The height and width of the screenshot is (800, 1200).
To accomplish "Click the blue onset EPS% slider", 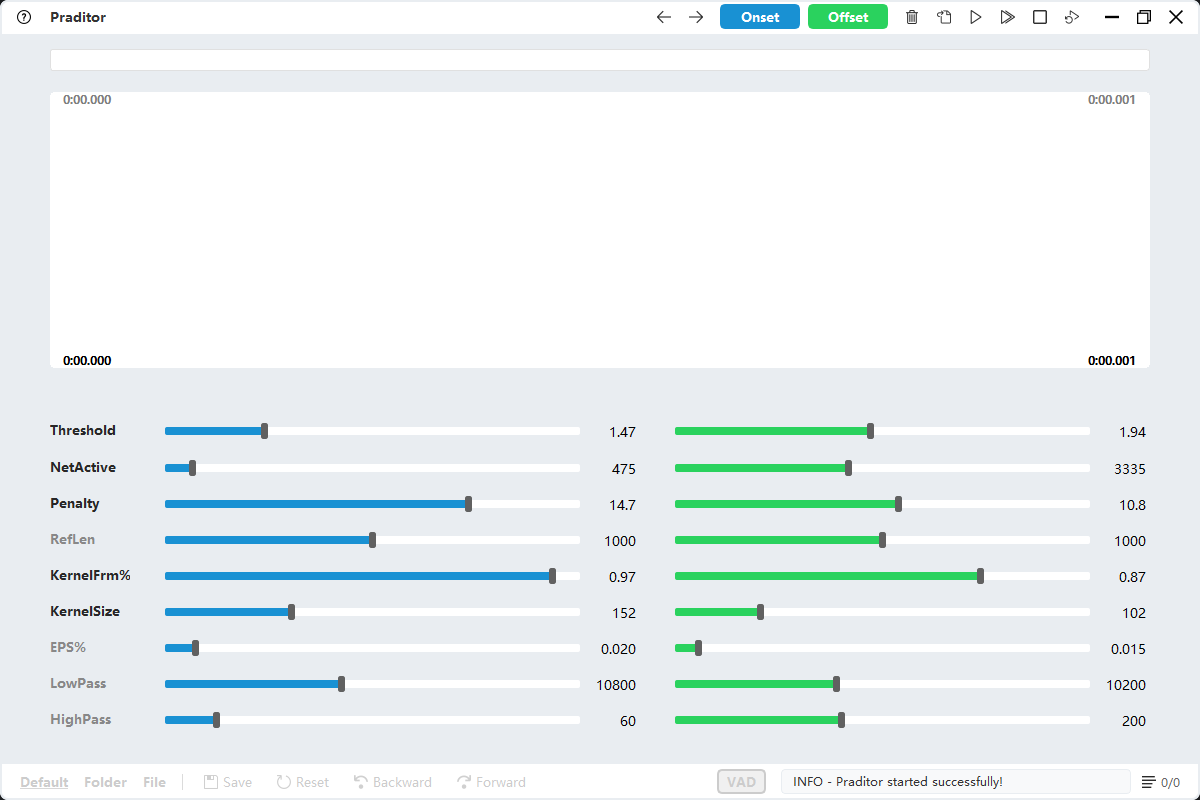I will pyautogui.click(x=372, y=648).
